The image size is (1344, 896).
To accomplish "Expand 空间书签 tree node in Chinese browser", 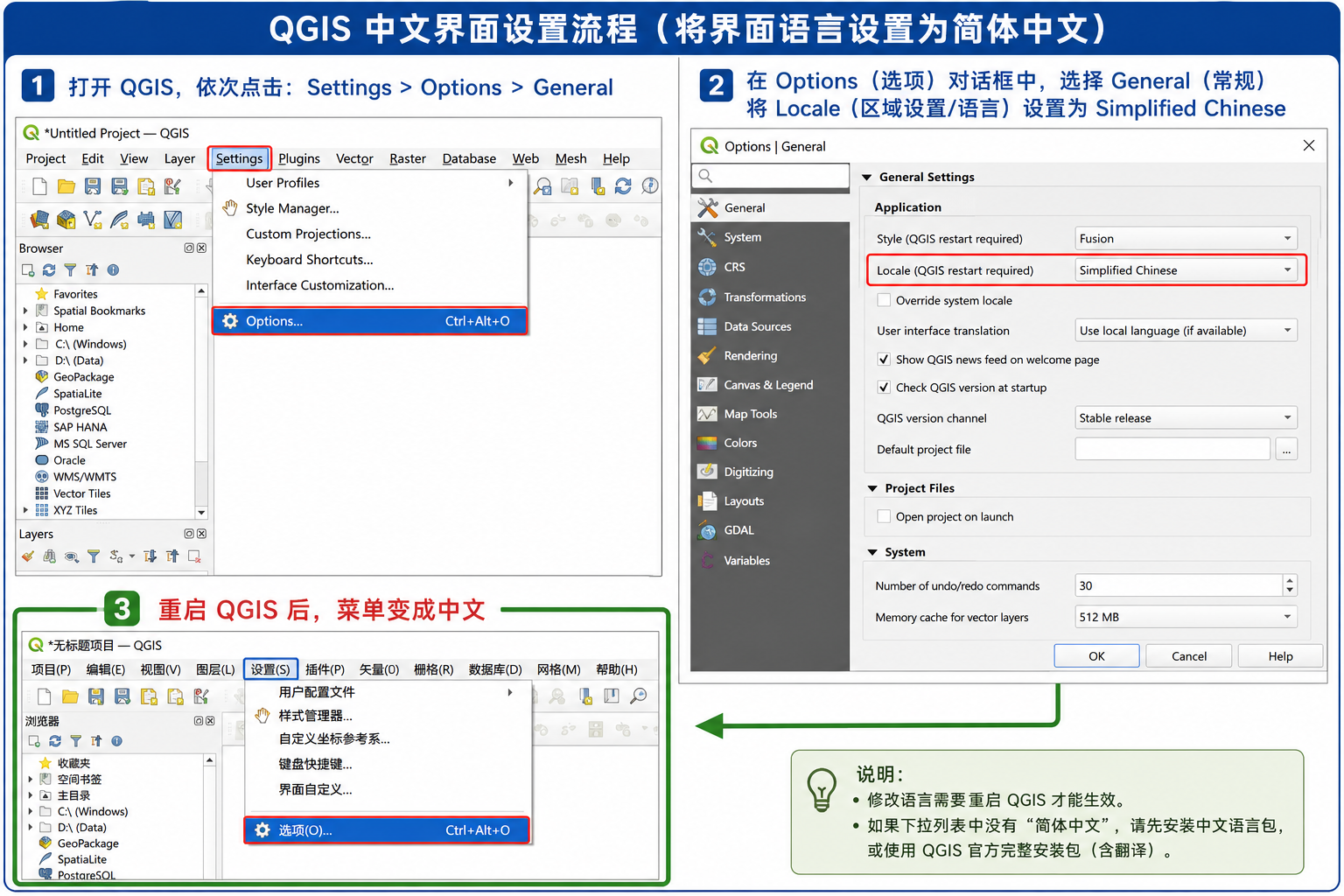I will coord(31,779).
